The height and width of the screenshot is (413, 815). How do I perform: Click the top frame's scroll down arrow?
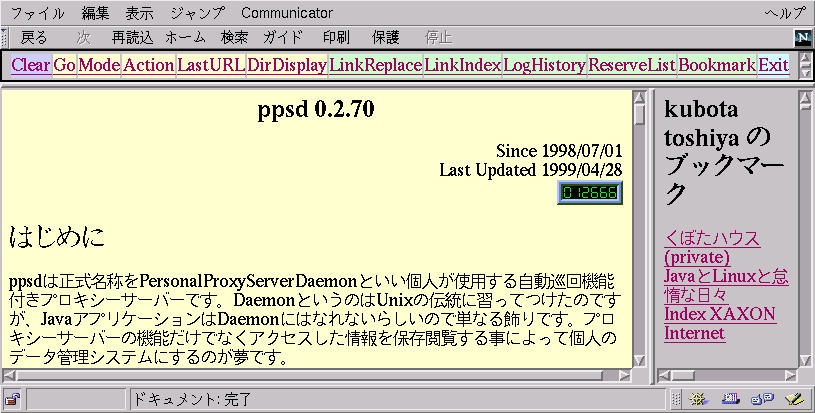pyautogui.click(x=806, y=73)
